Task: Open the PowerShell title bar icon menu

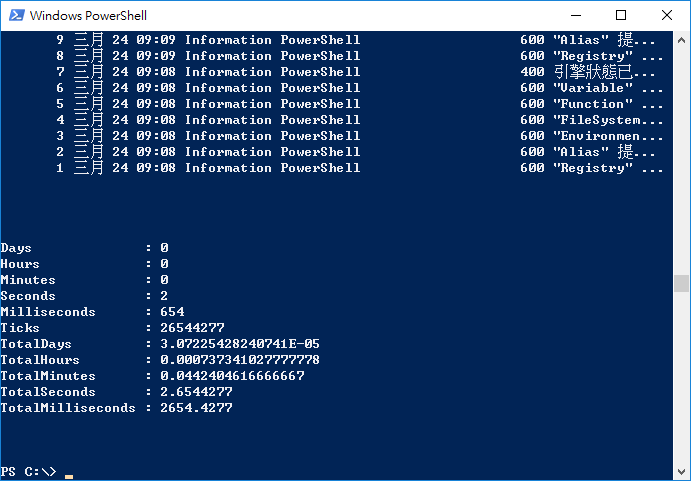Action: point(17,15)
